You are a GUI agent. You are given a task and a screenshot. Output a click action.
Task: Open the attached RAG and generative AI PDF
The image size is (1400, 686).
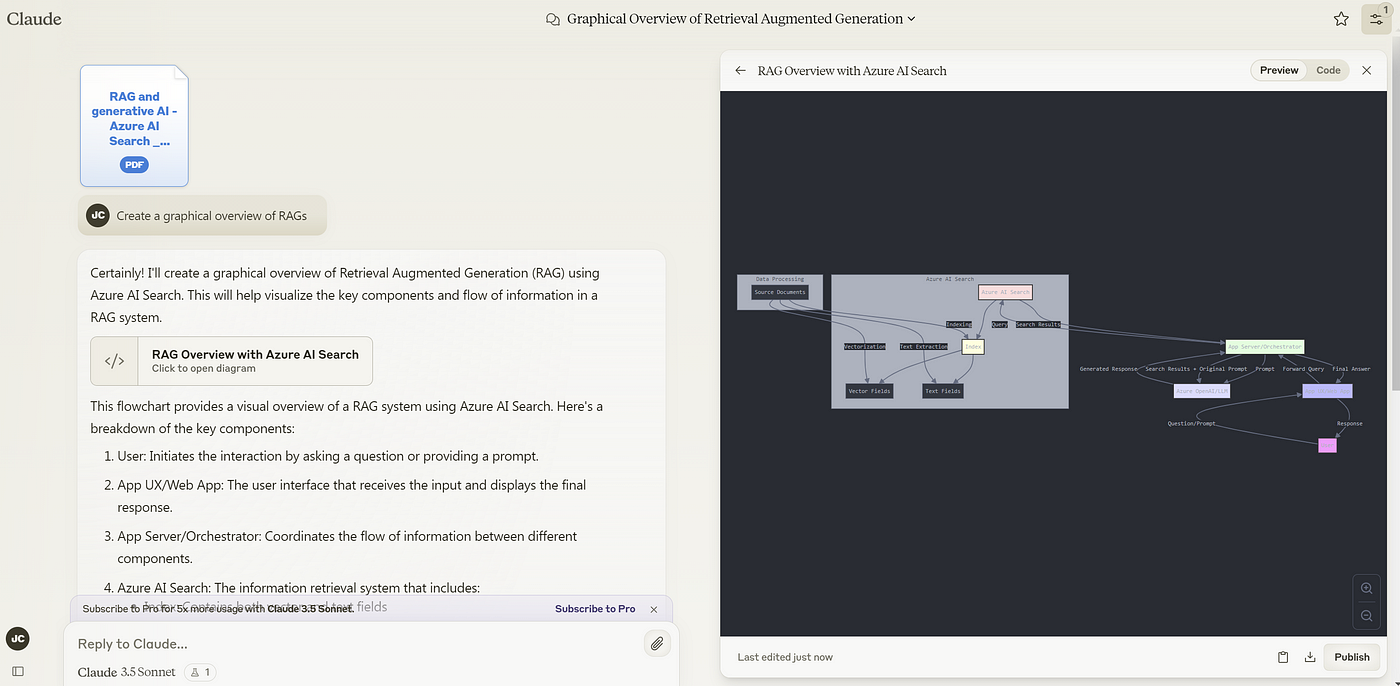[134, 126]
